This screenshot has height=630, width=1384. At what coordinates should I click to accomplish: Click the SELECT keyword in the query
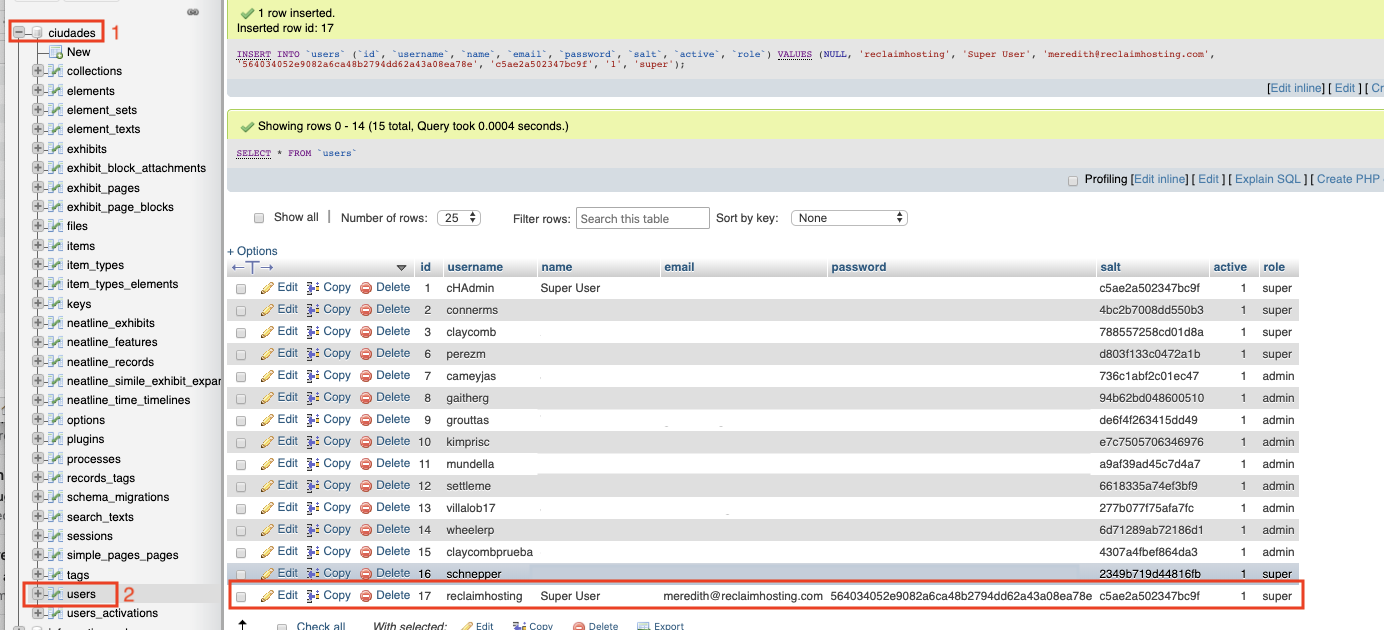click(254, 153)
